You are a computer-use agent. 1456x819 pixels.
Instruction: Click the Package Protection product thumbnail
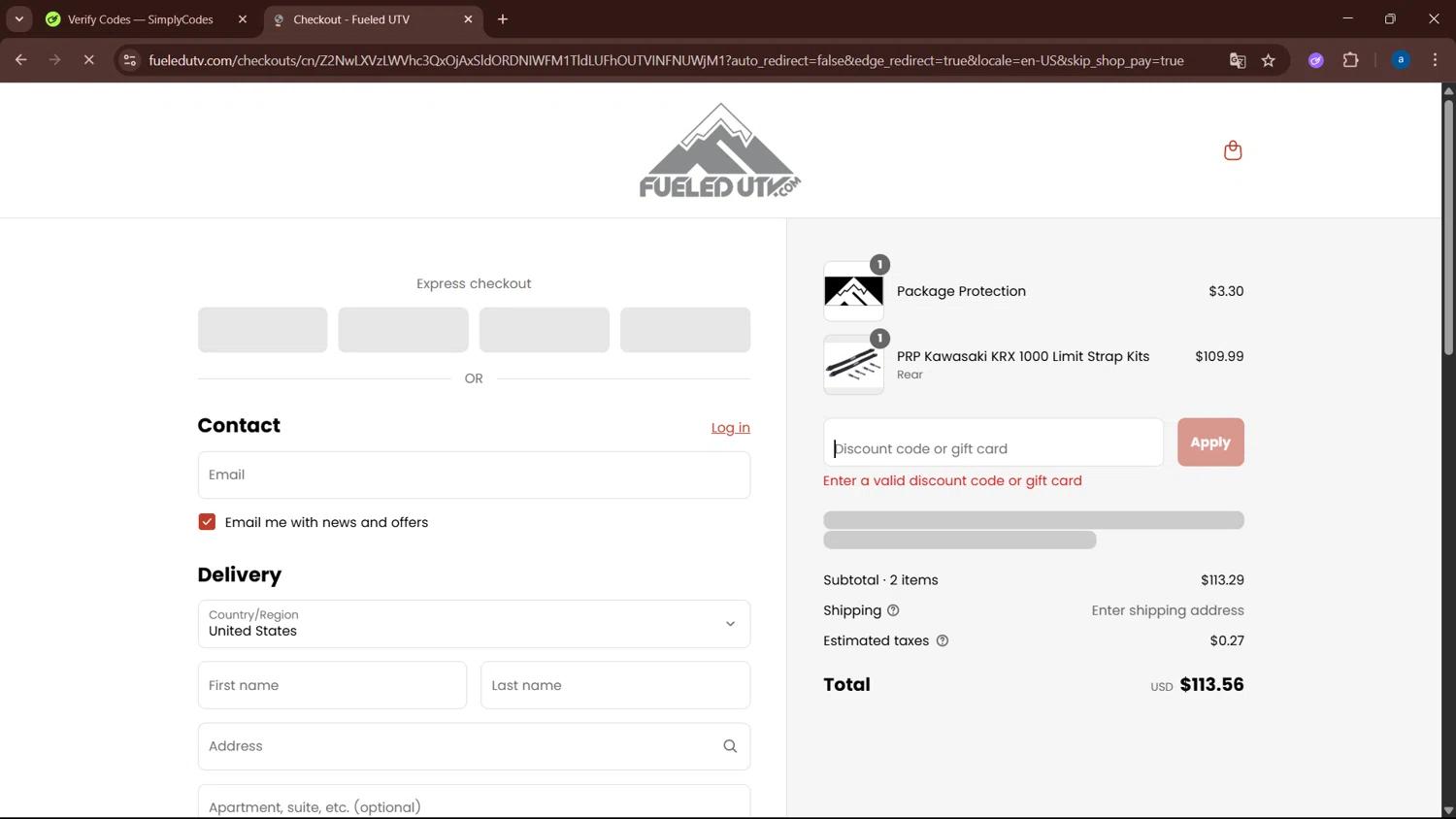[x=853, y=291]
